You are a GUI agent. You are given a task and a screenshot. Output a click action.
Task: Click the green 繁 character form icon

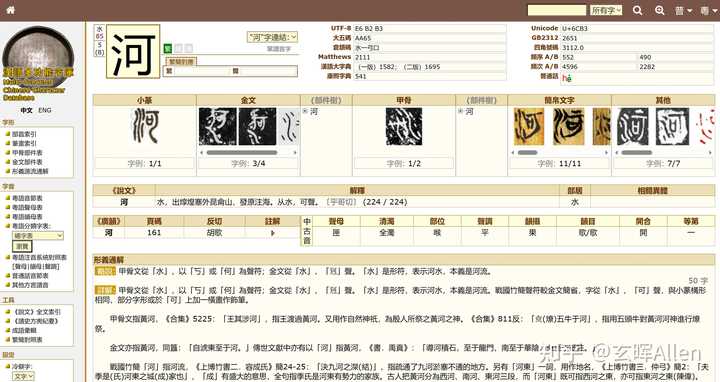click(x=168, y=48)
